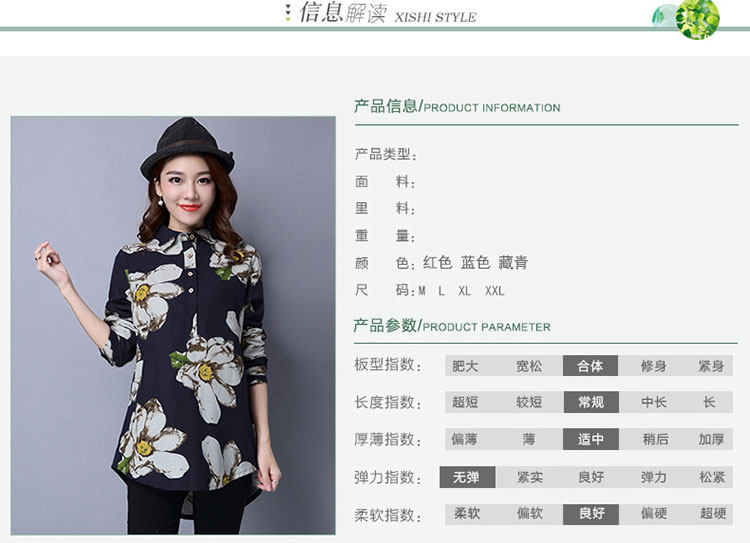Select 宽松 fit option
This screenshot has width=750, height=543.
pos(529,366)
